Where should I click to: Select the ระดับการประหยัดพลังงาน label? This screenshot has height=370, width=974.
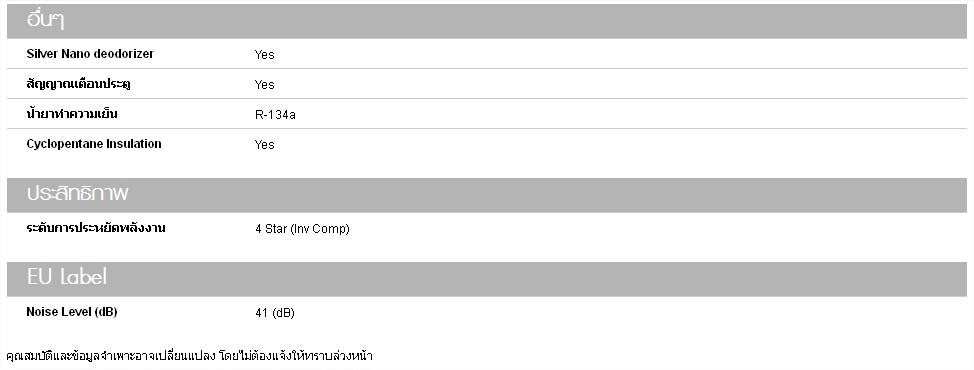pos(96,228)
